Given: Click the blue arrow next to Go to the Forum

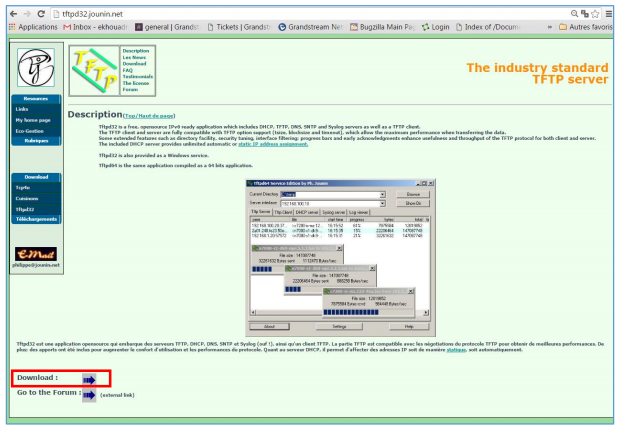Looking at the screenshot, I should point(89,395).
